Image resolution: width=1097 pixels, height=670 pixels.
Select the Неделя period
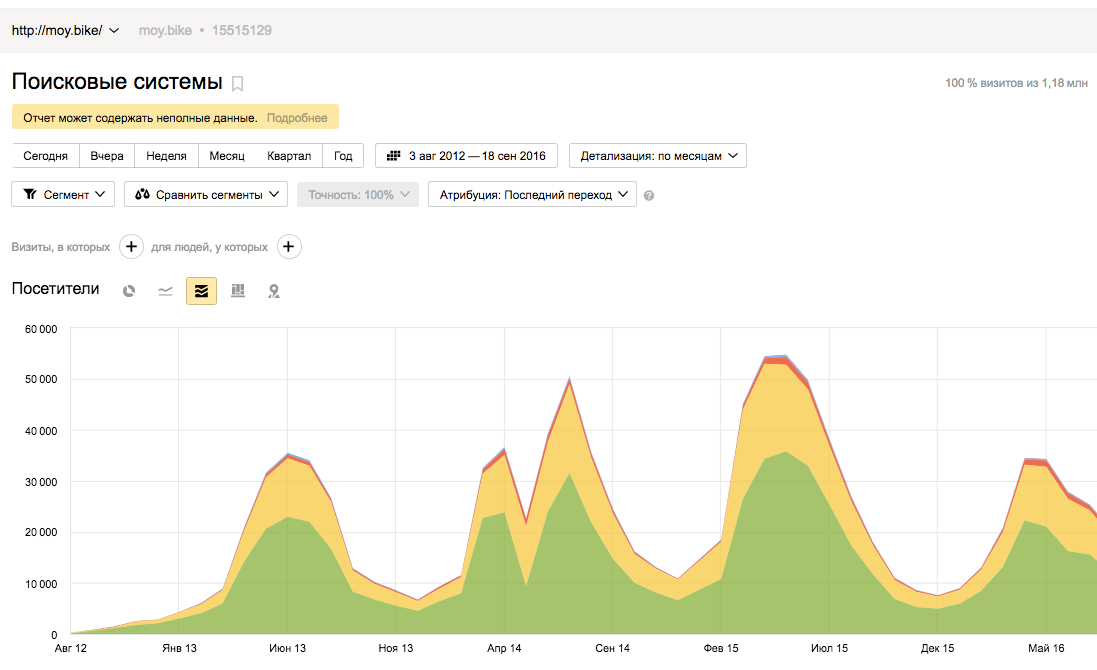pos(166,156)
